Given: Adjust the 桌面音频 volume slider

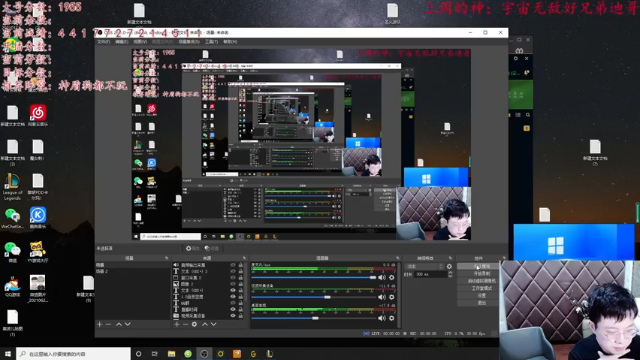Looking at the screenshot, I should pyautogui.click(x=313, y=318).
